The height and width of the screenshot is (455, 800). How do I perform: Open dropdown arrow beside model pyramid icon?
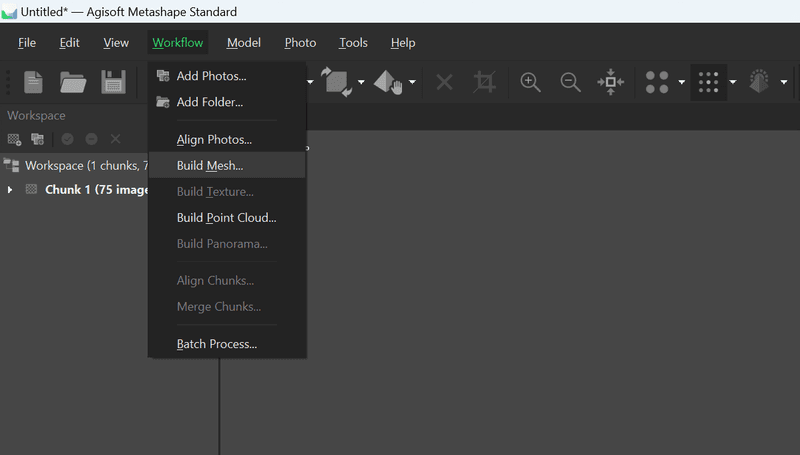click(x=784, y=82)
